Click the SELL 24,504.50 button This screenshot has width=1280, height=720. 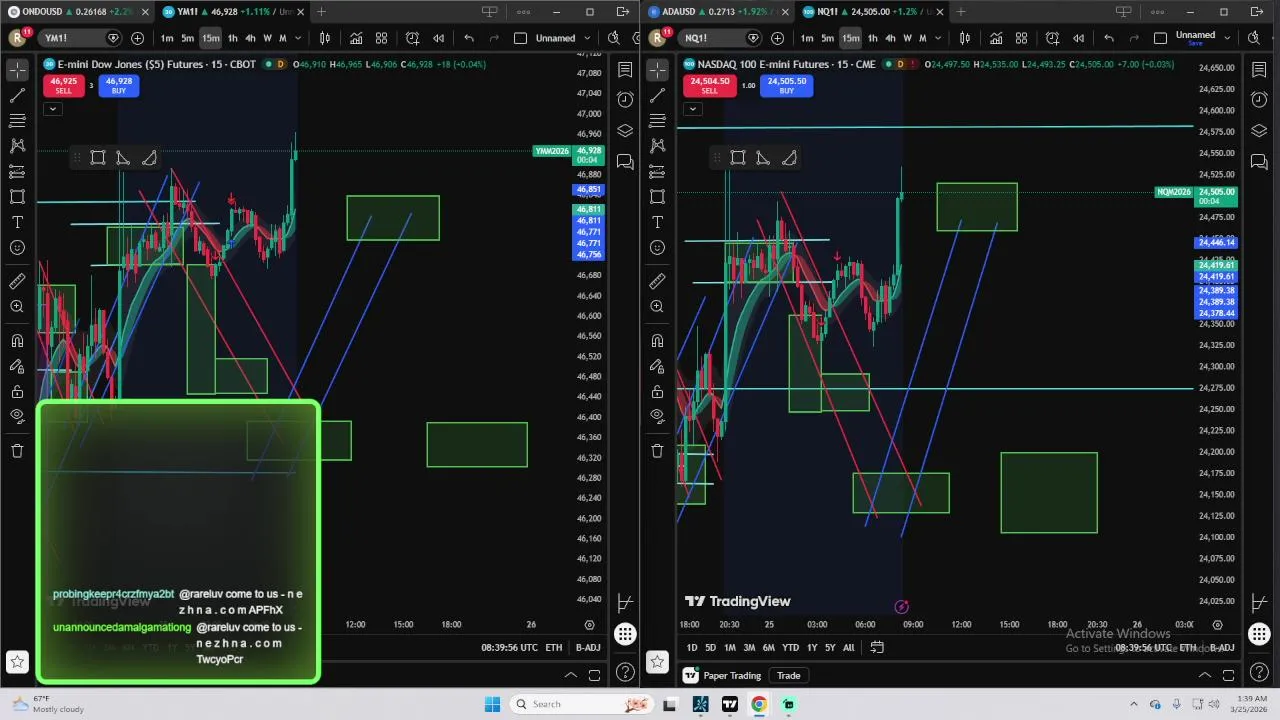point(709,86)
